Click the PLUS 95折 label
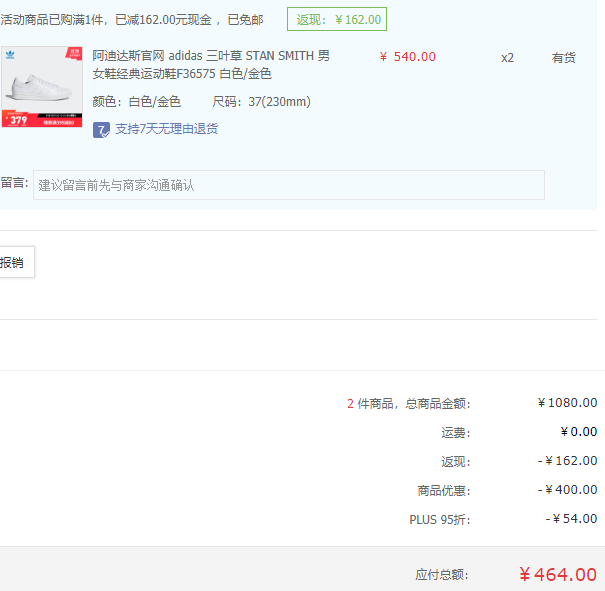The height and width of the screenshot is (591, 605). pos(440,520)
